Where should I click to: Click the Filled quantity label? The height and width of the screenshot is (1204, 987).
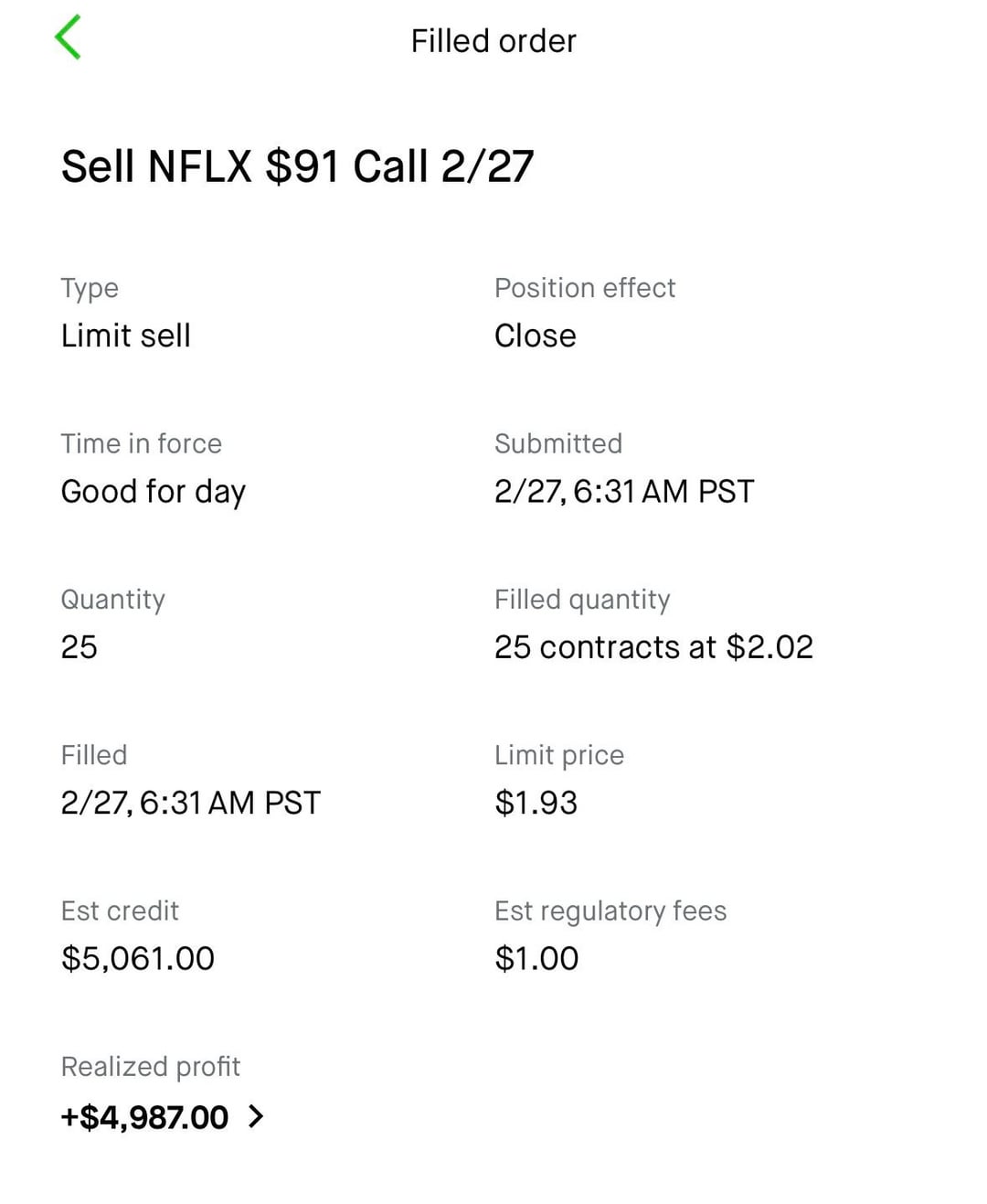click(582, 599)
